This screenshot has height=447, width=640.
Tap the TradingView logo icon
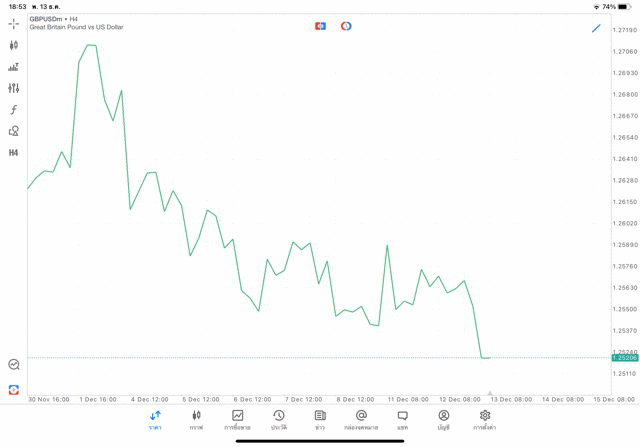pyautogui.click(x=14, y=390)
